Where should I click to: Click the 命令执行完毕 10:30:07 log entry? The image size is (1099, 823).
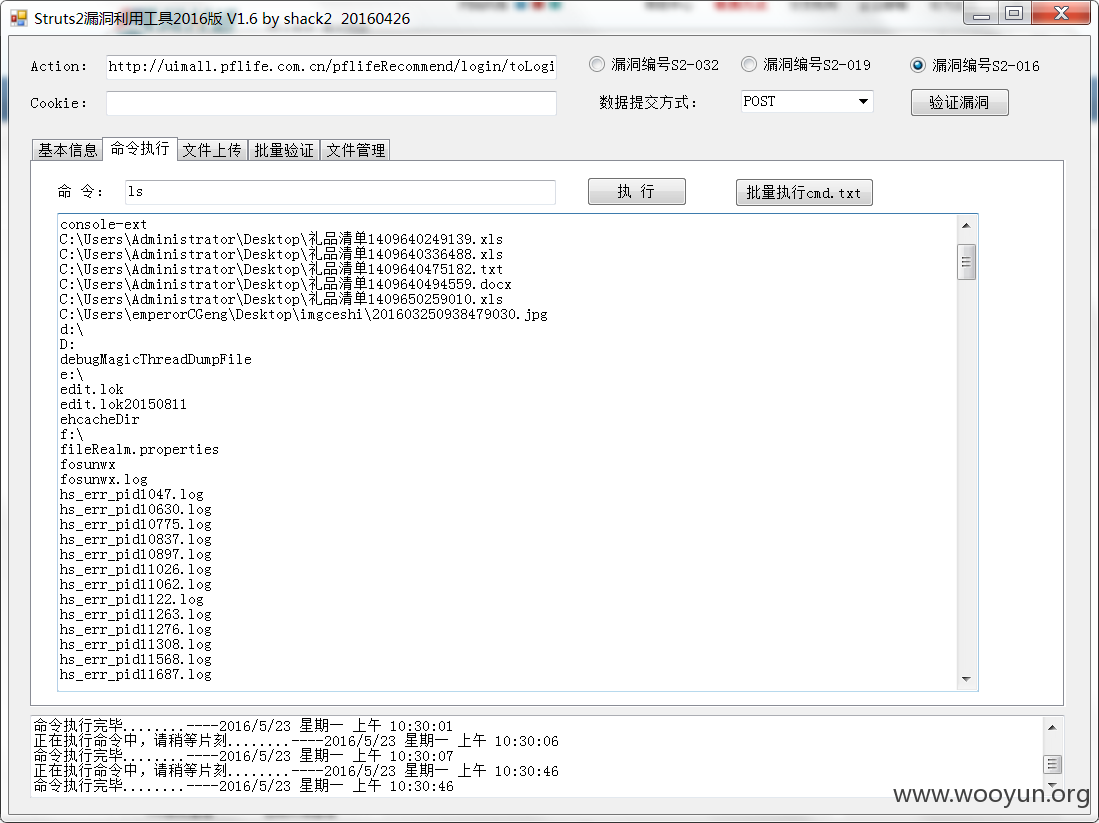click(243, 756)
